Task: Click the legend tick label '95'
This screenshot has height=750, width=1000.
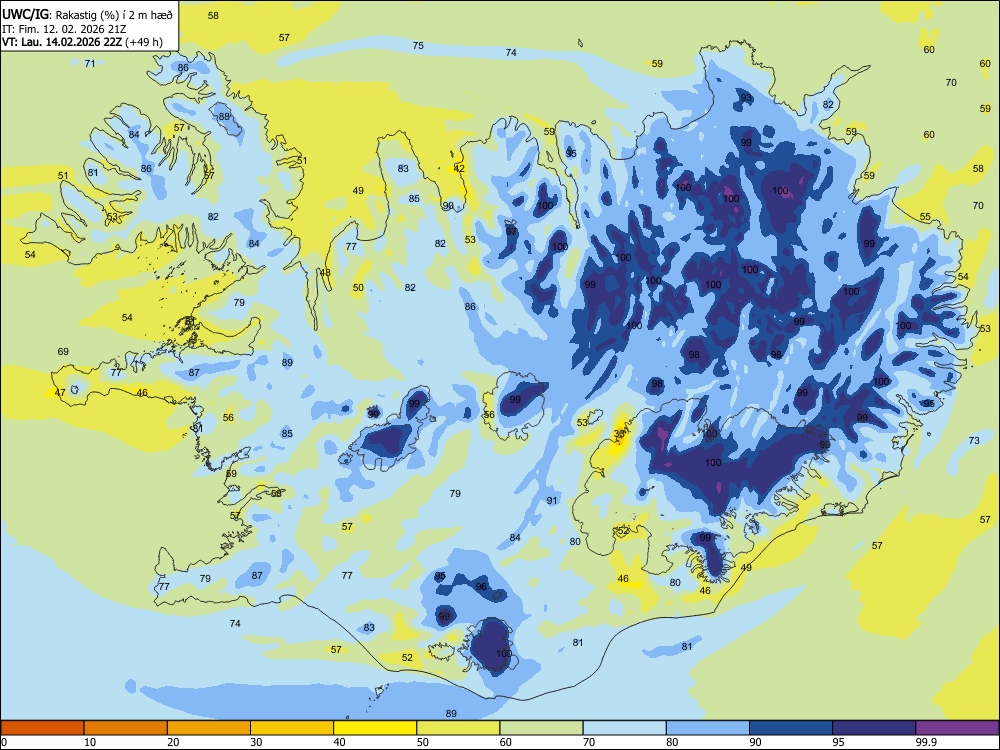Action: [838, 742]
